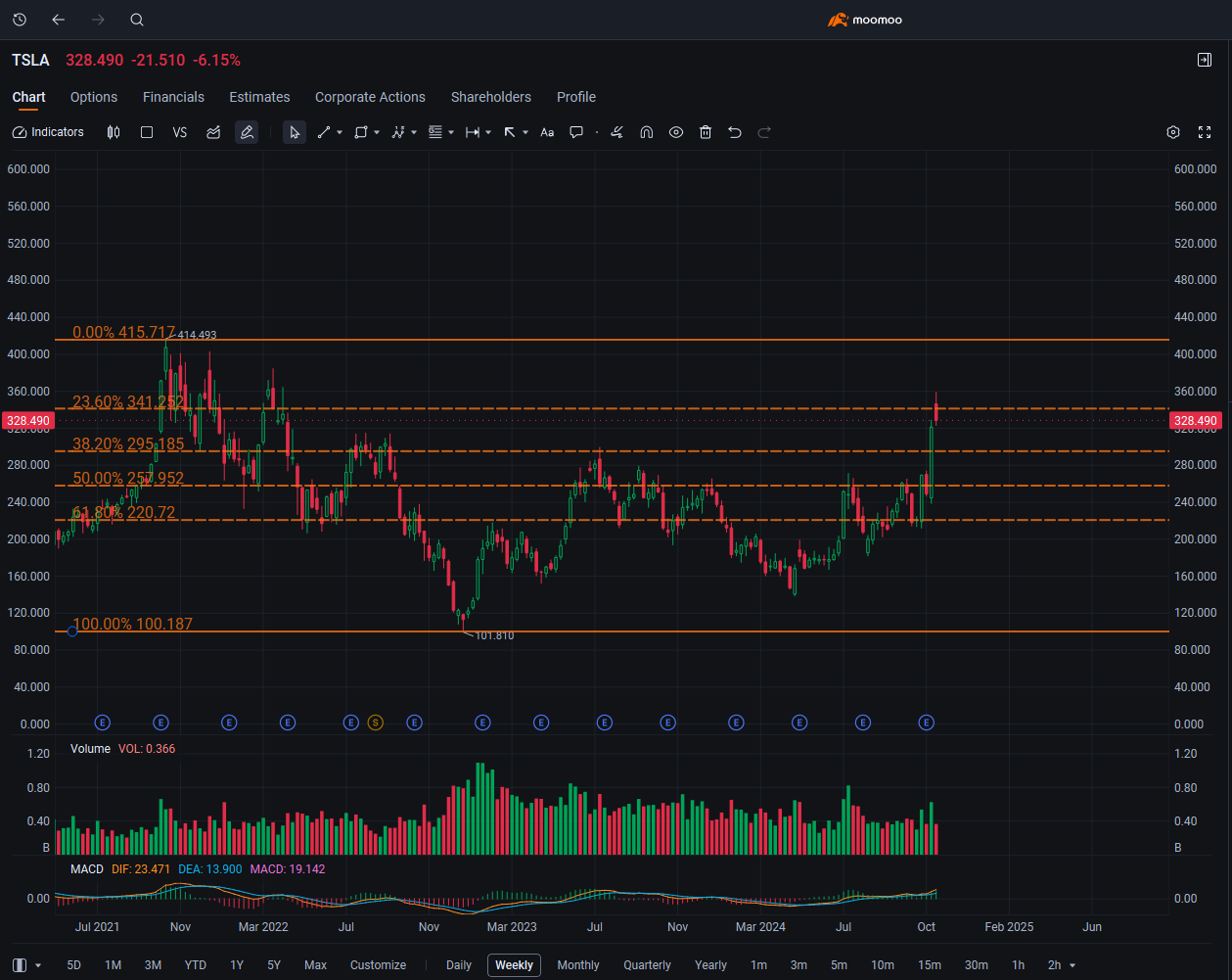Toggle drawings visibility with eye icon
Image resolution: width=1232 pixels, height=980 pixels.
tap(676, 132)
